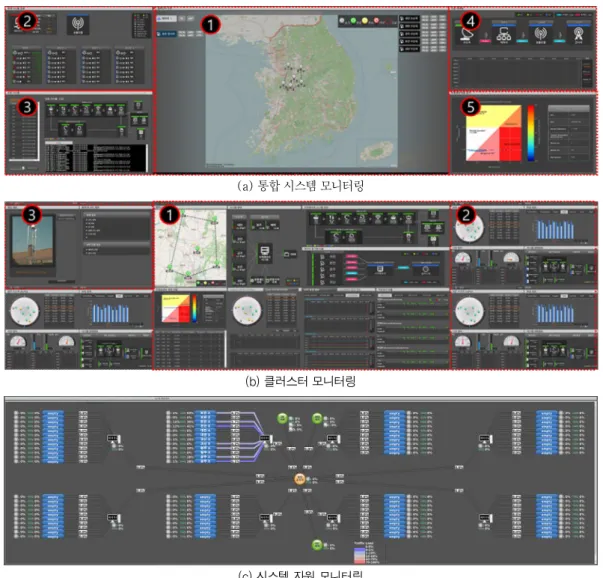Click pink link label after the satellite dish icon
Screen dimensions: 603x578
(485, 40)
